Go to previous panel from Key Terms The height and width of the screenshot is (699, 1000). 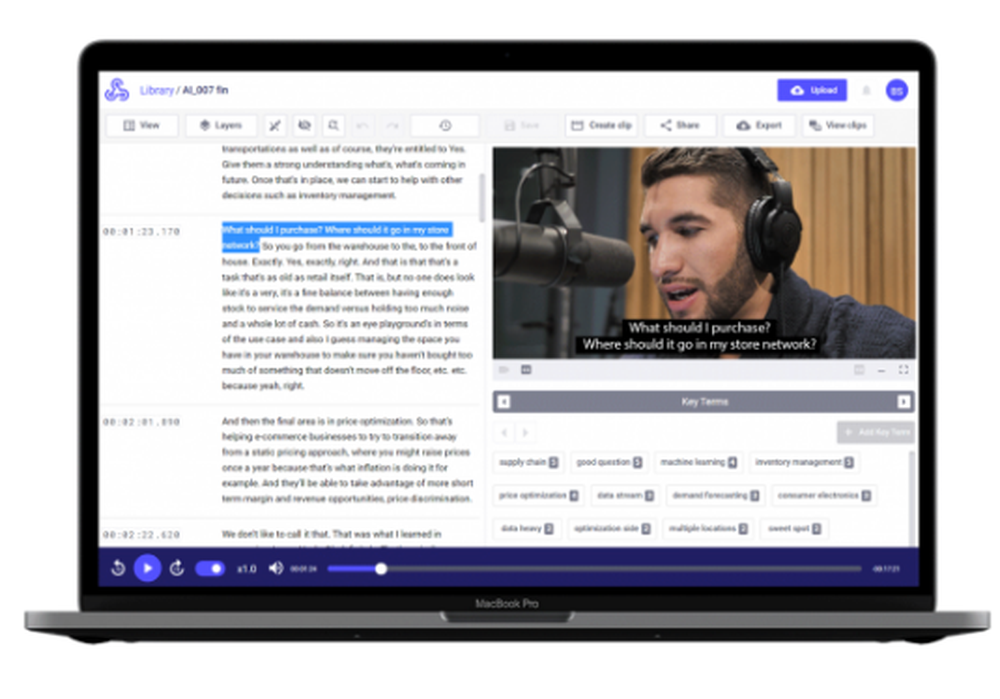click(x=504, y=402)
